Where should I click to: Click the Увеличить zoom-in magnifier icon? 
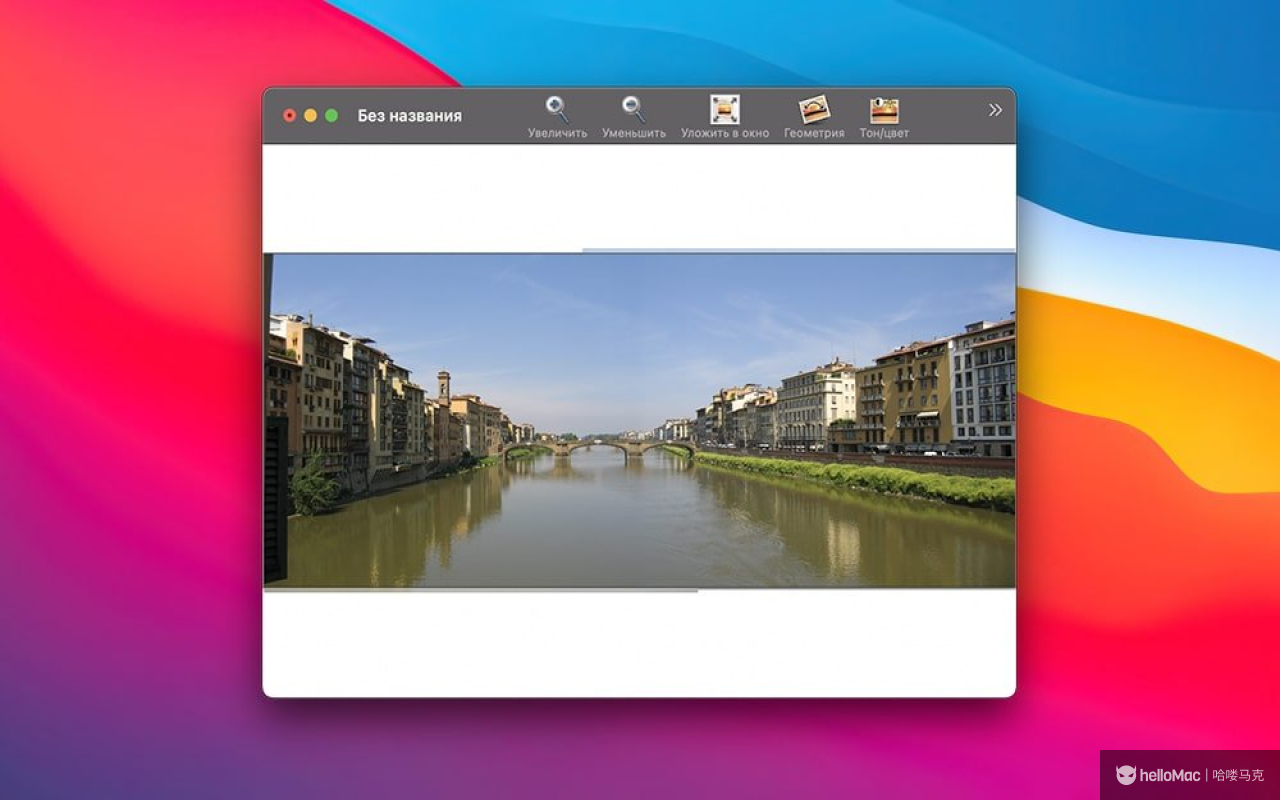point(557,109)
